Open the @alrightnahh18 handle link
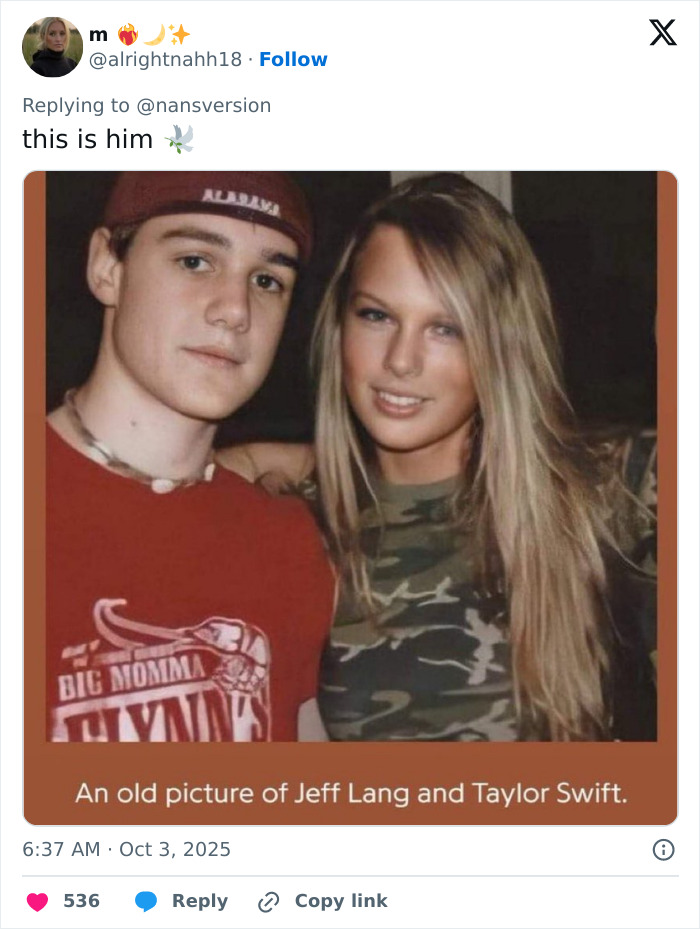The image size is (700, 929). click(x=165, y=59)
